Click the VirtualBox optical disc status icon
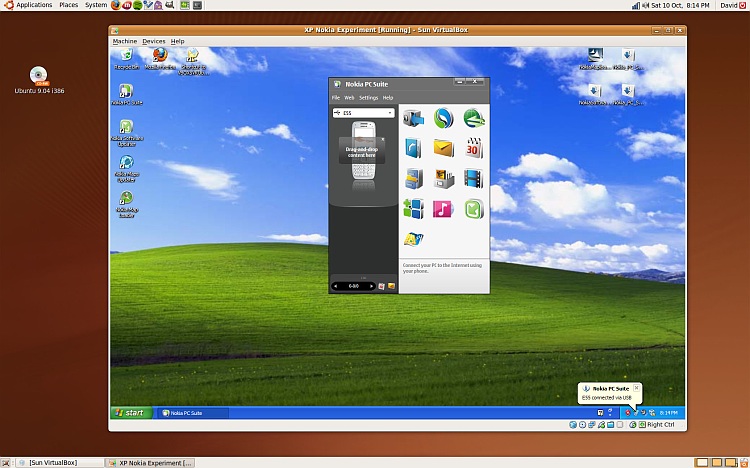Screen dimensions: 750x468 (x=582, y=424)
